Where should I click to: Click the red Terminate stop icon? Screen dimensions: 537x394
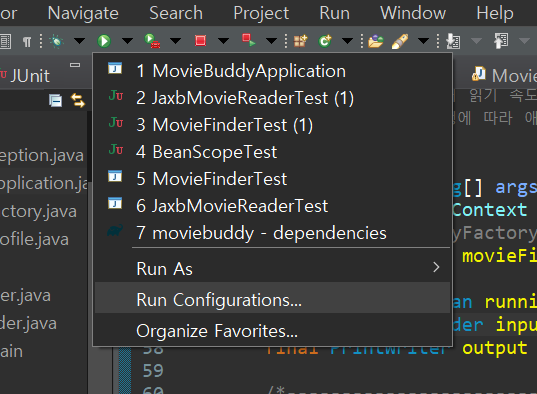point(200,41)
